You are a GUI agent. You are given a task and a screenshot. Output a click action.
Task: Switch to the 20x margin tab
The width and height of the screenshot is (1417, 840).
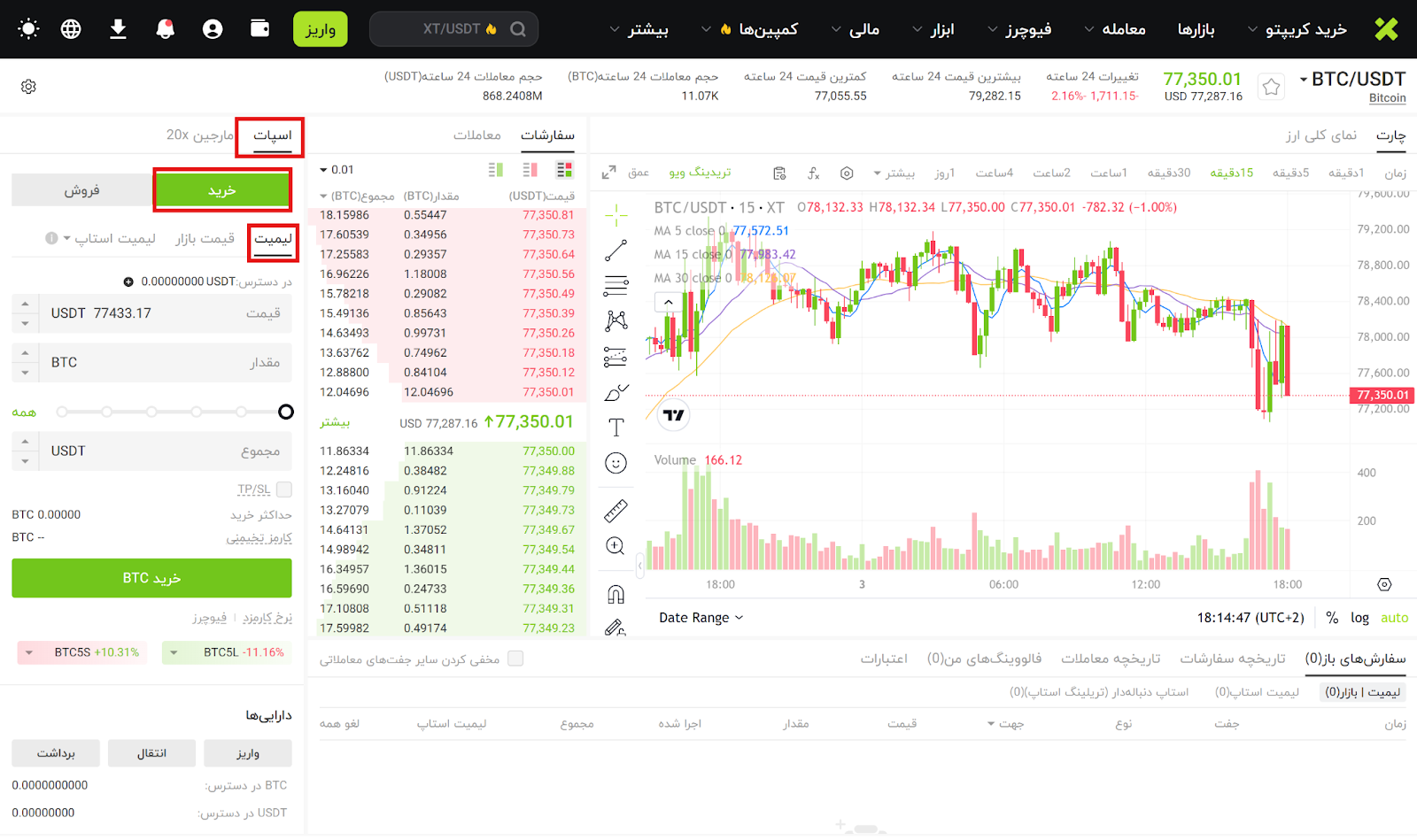[x=200, y=135]
